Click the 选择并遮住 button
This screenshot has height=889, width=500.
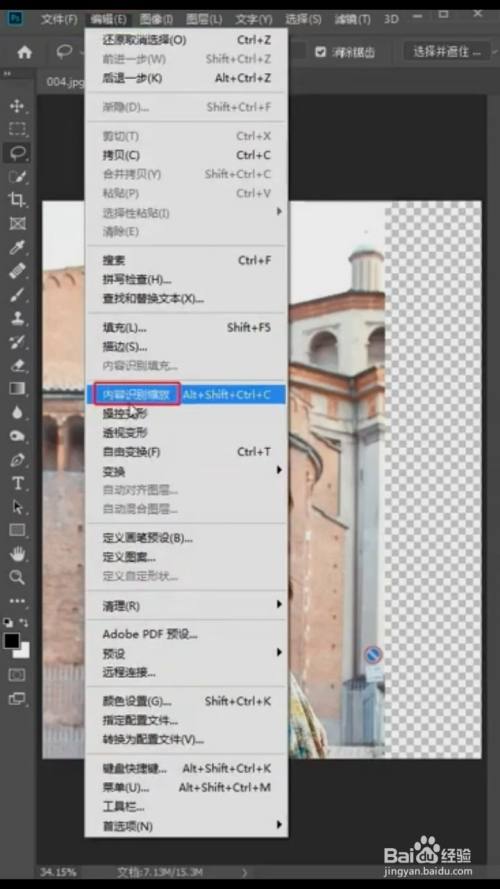click(447, 52)
